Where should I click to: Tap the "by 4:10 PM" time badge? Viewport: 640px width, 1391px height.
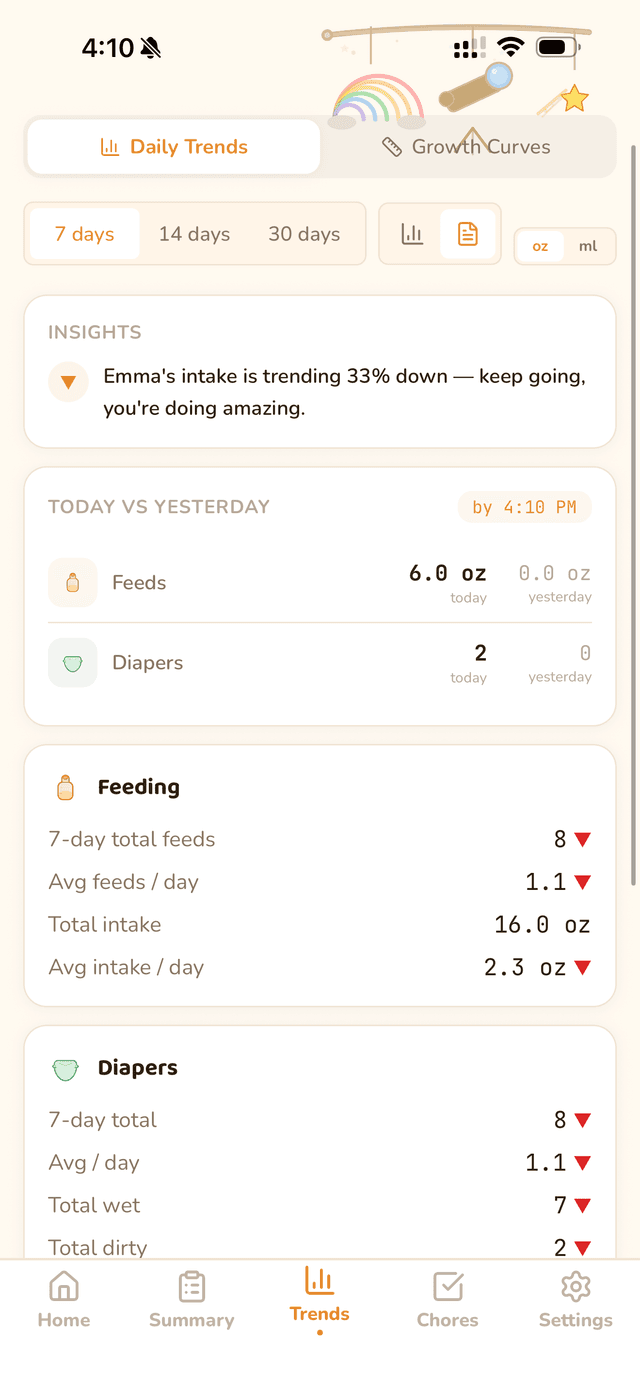[x=524, y=507]
